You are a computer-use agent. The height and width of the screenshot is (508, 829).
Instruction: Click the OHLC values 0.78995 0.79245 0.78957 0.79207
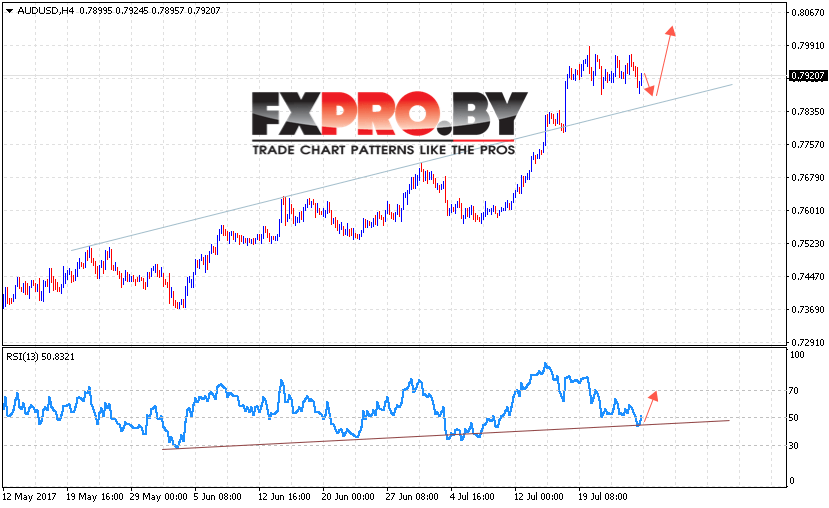(150, 11)
